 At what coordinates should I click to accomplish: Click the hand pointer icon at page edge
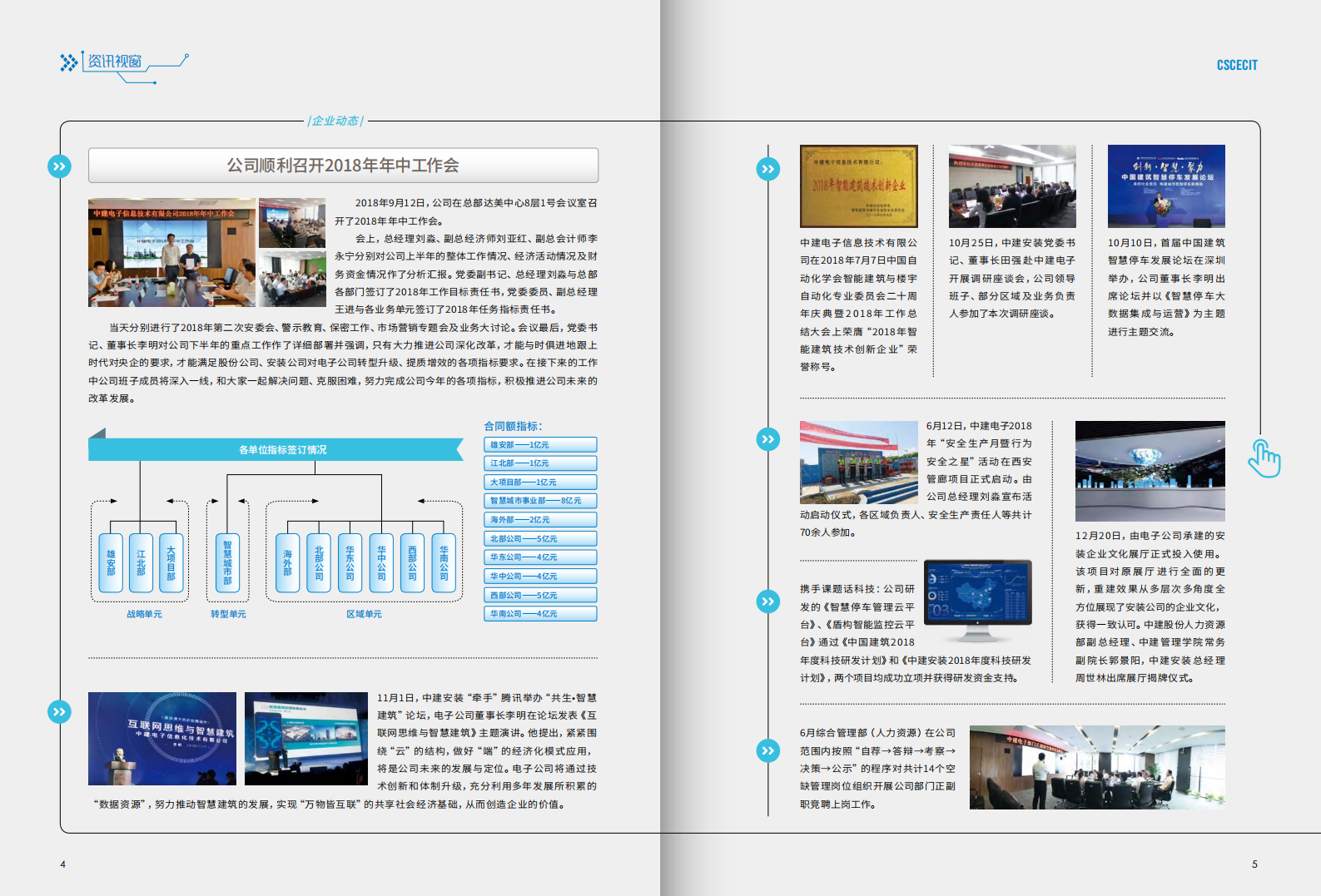pyautogui.click(x=1264, y=458)
